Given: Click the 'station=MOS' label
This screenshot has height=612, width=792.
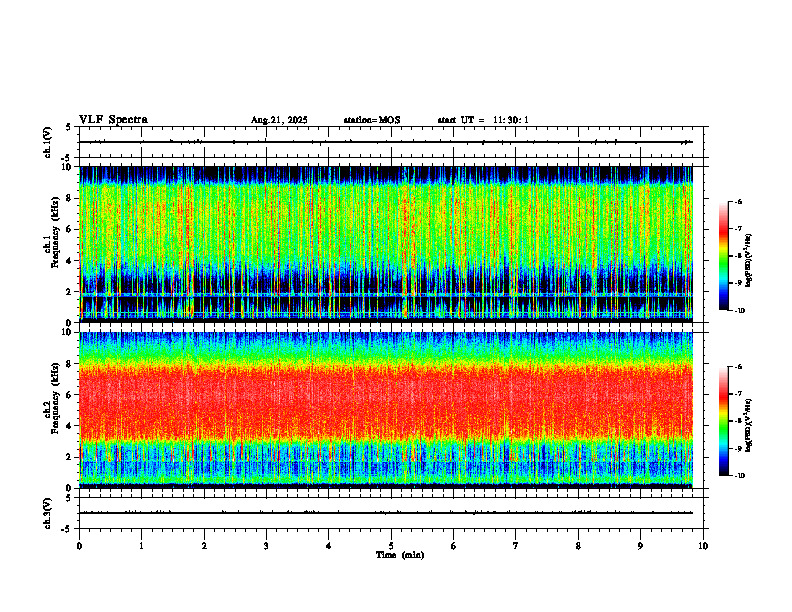Looking at the screenshot, I should pyautogui.click(x=372, y=120).
